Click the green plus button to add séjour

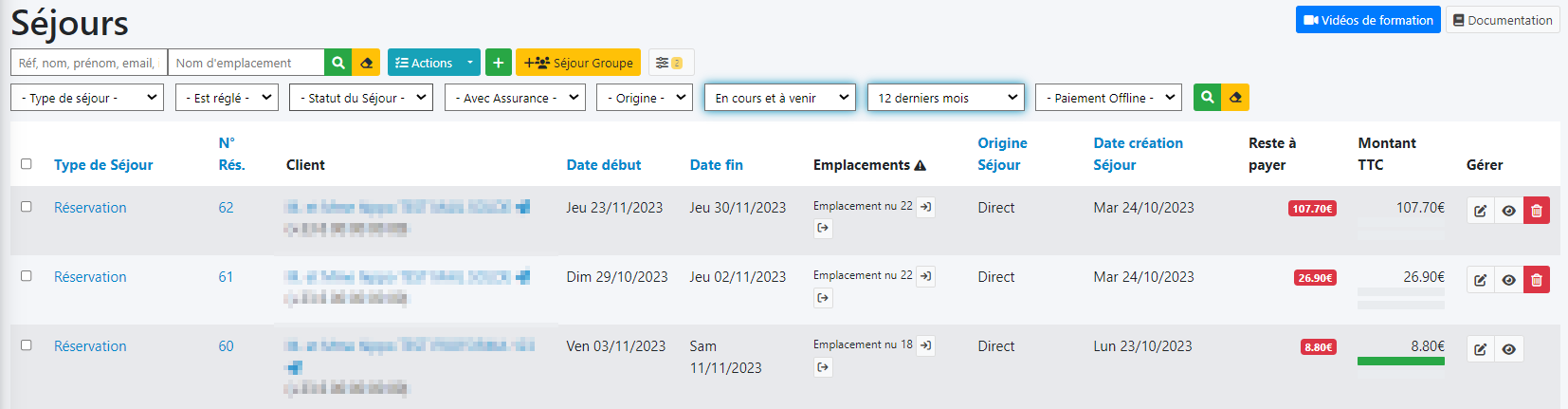pyautogui.click(x=498, y=63)
